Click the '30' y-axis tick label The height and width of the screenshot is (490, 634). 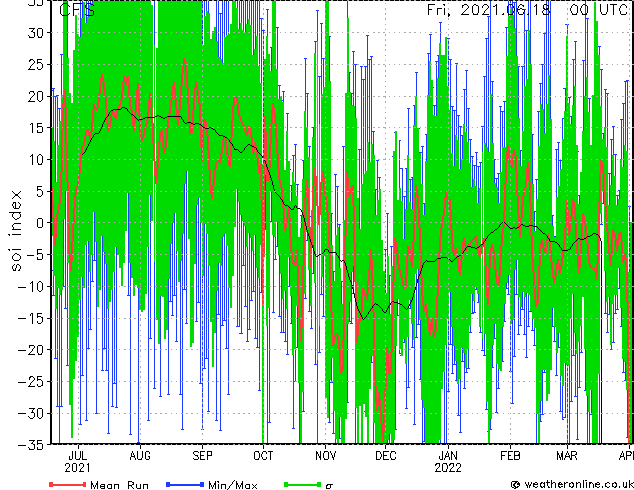pyautogui.click(x=37, y=33)
